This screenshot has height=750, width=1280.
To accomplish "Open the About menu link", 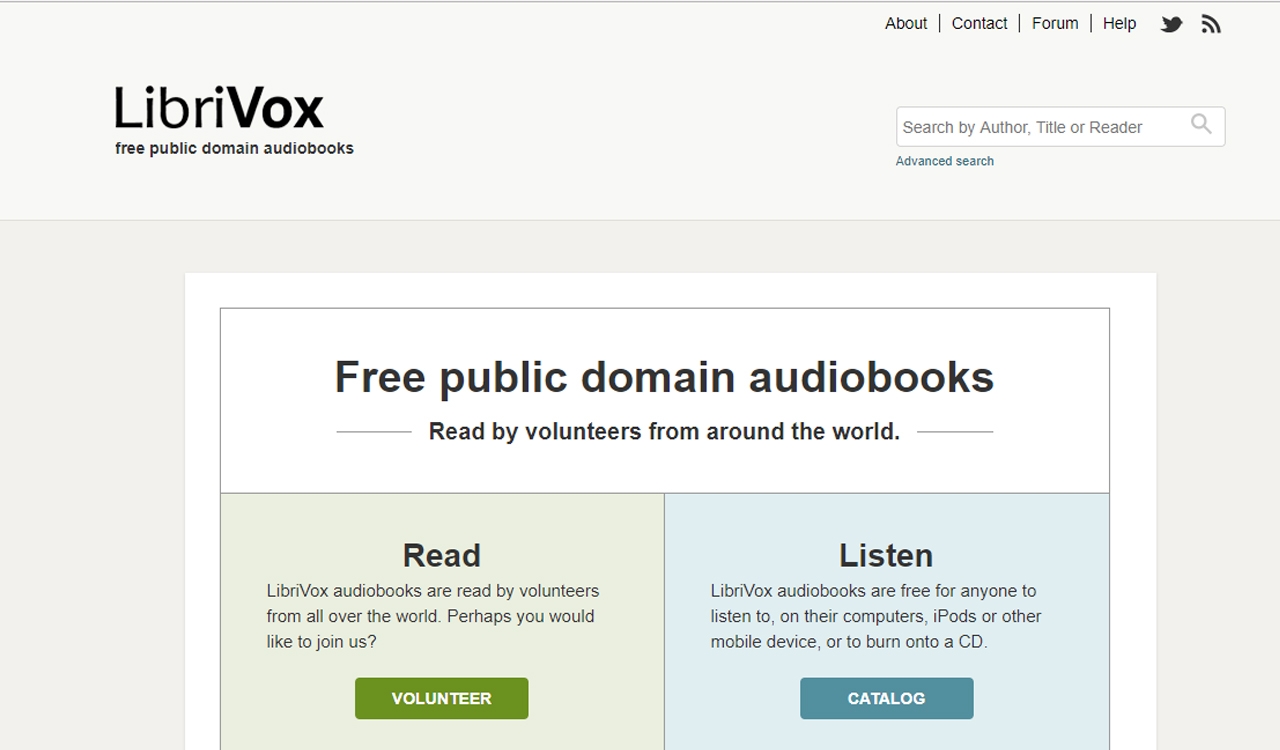I will coord(906,23).
